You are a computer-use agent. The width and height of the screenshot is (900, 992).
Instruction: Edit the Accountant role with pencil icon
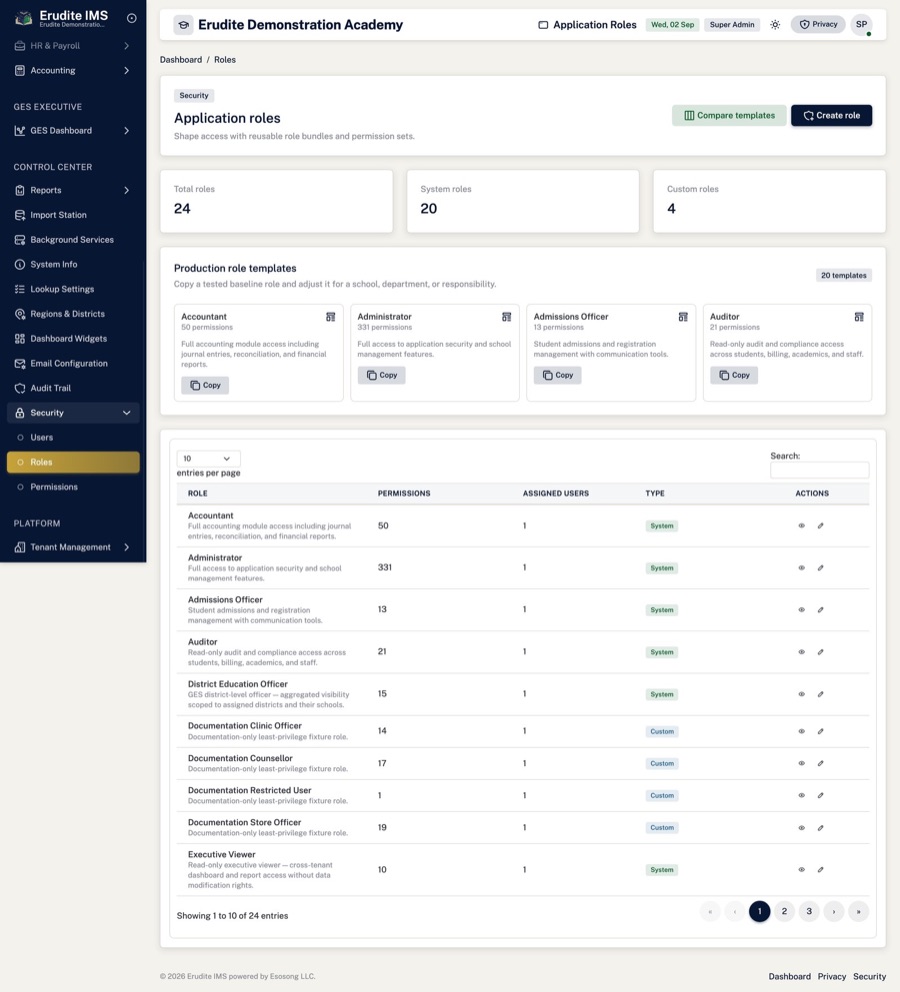(x=820, y=526)
